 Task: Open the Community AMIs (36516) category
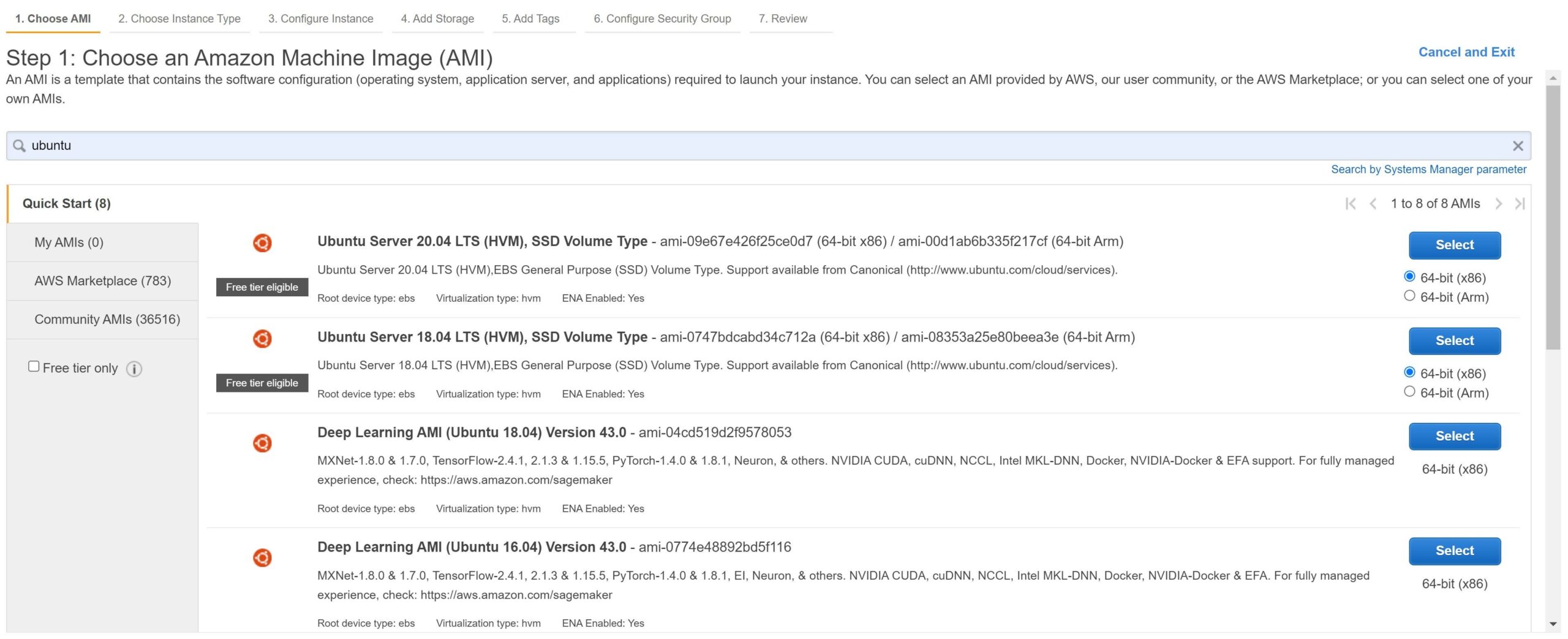[107, 319]
